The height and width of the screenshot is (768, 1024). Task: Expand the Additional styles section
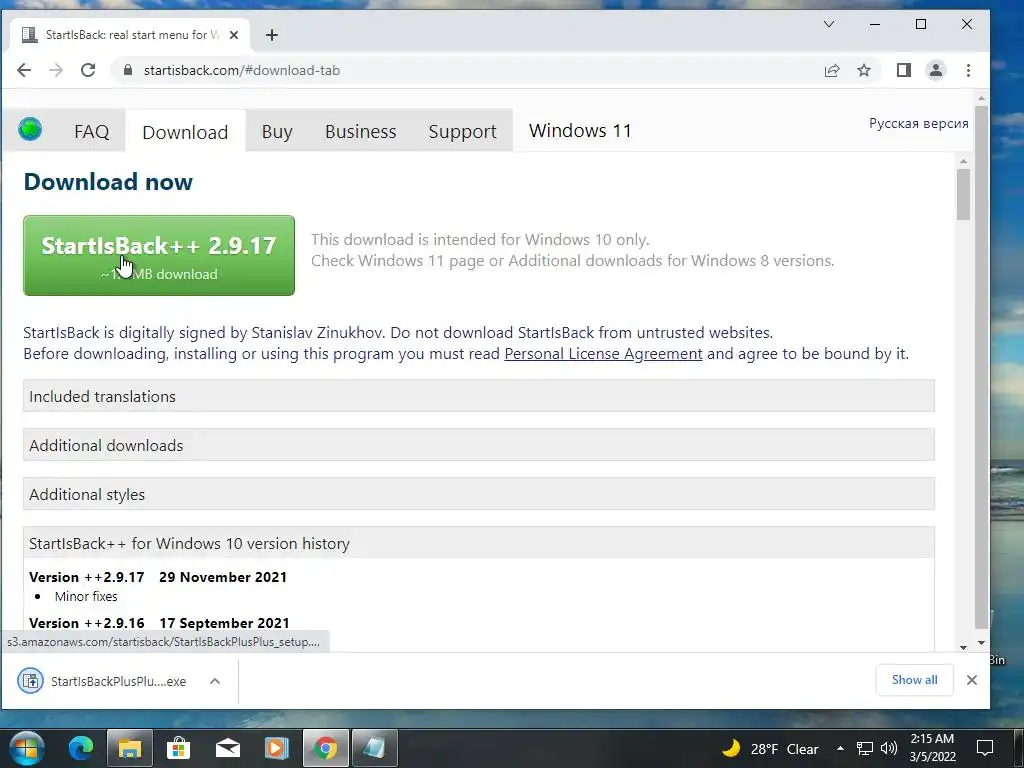(x=479, y=494)
